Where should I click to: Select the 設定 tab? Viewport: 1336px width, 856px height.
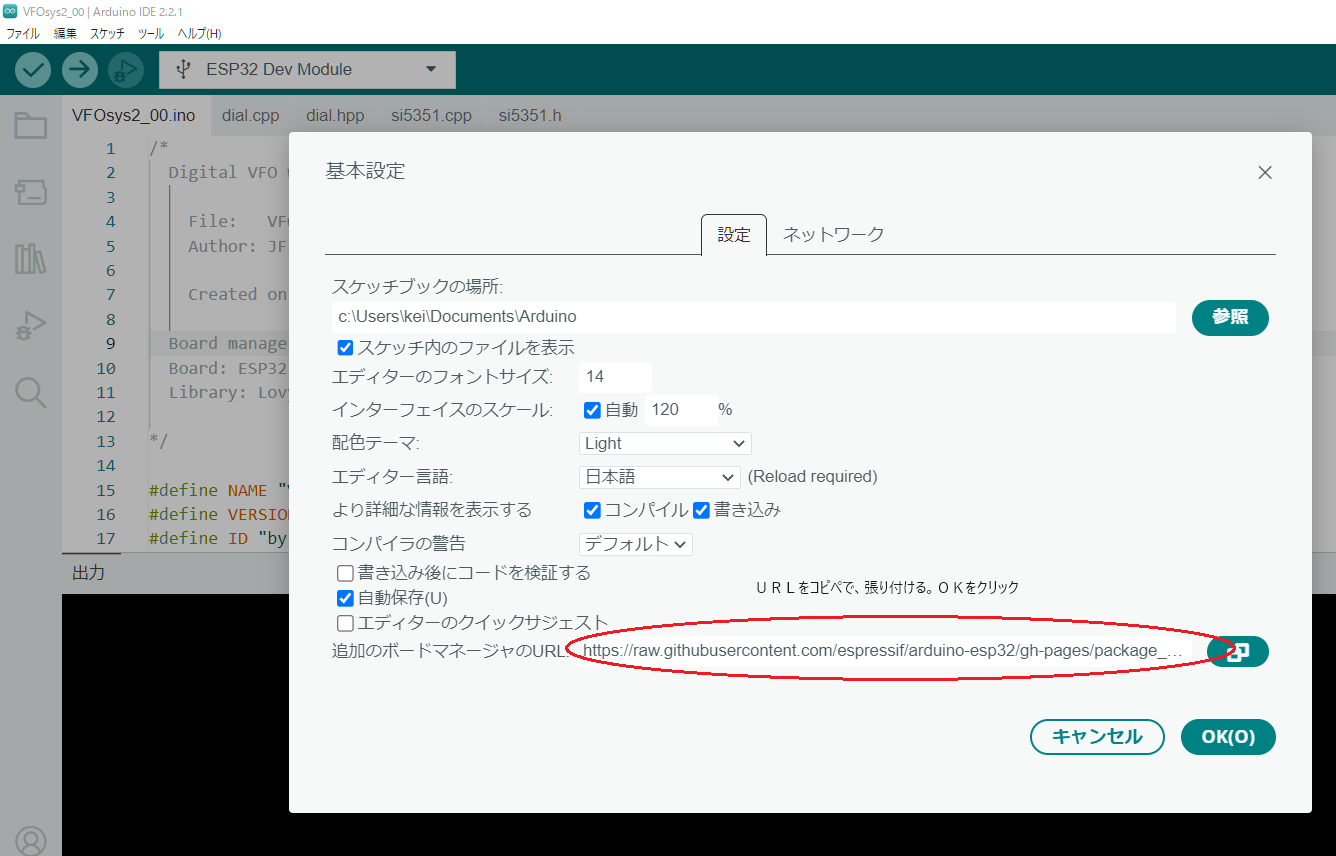[734, 235]
